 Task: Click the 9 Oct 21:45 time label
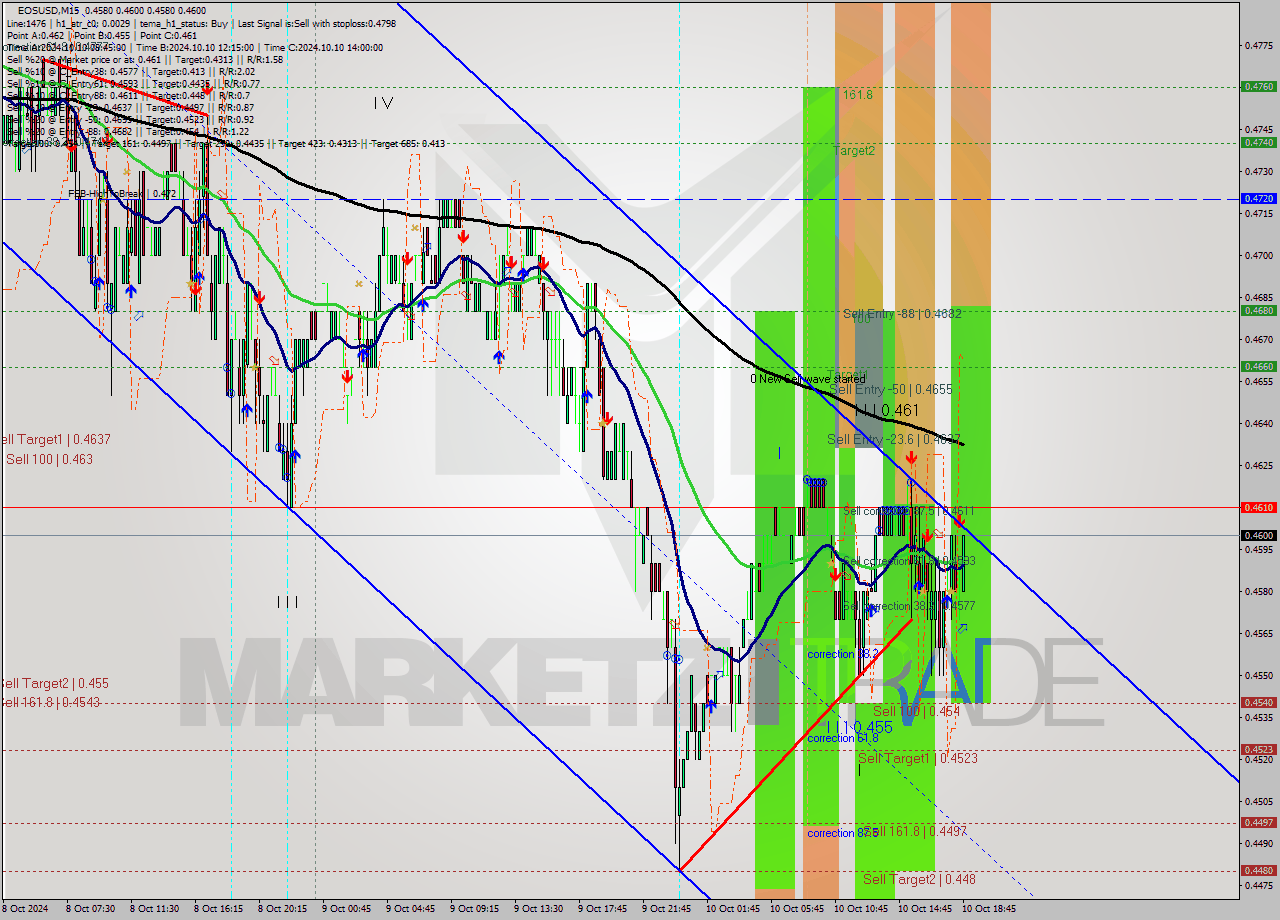666,909
